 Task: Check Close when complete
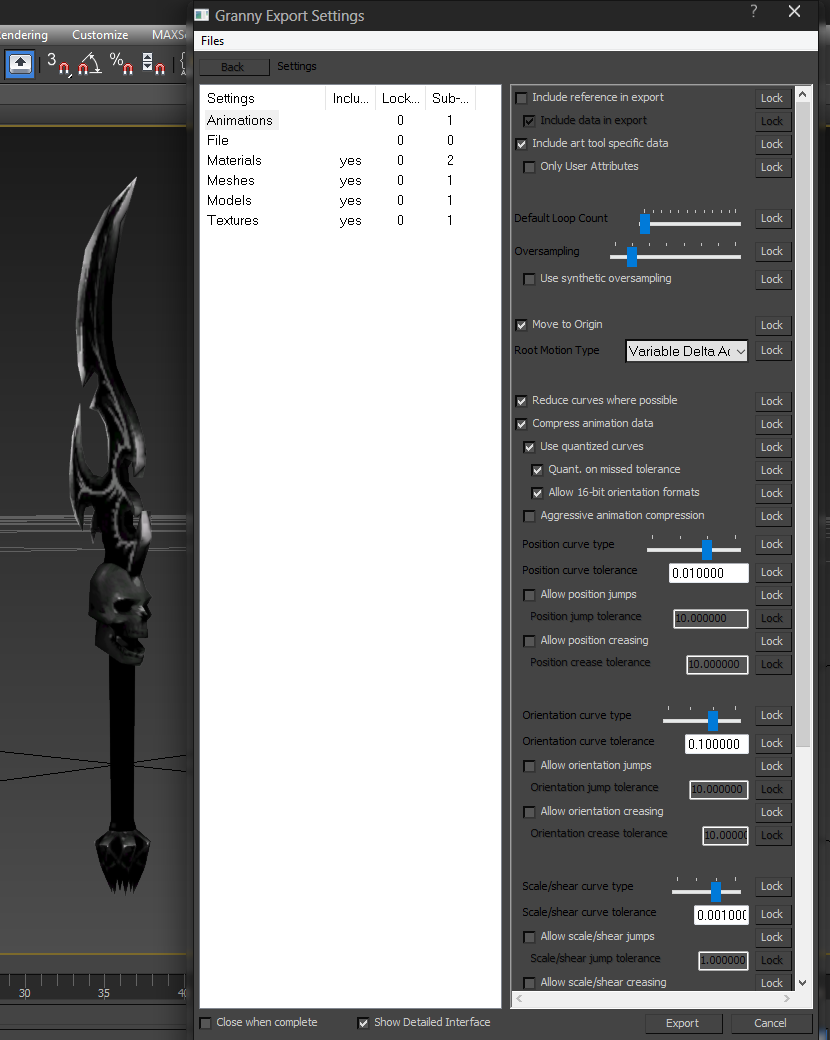click(x=206, y=1023)
